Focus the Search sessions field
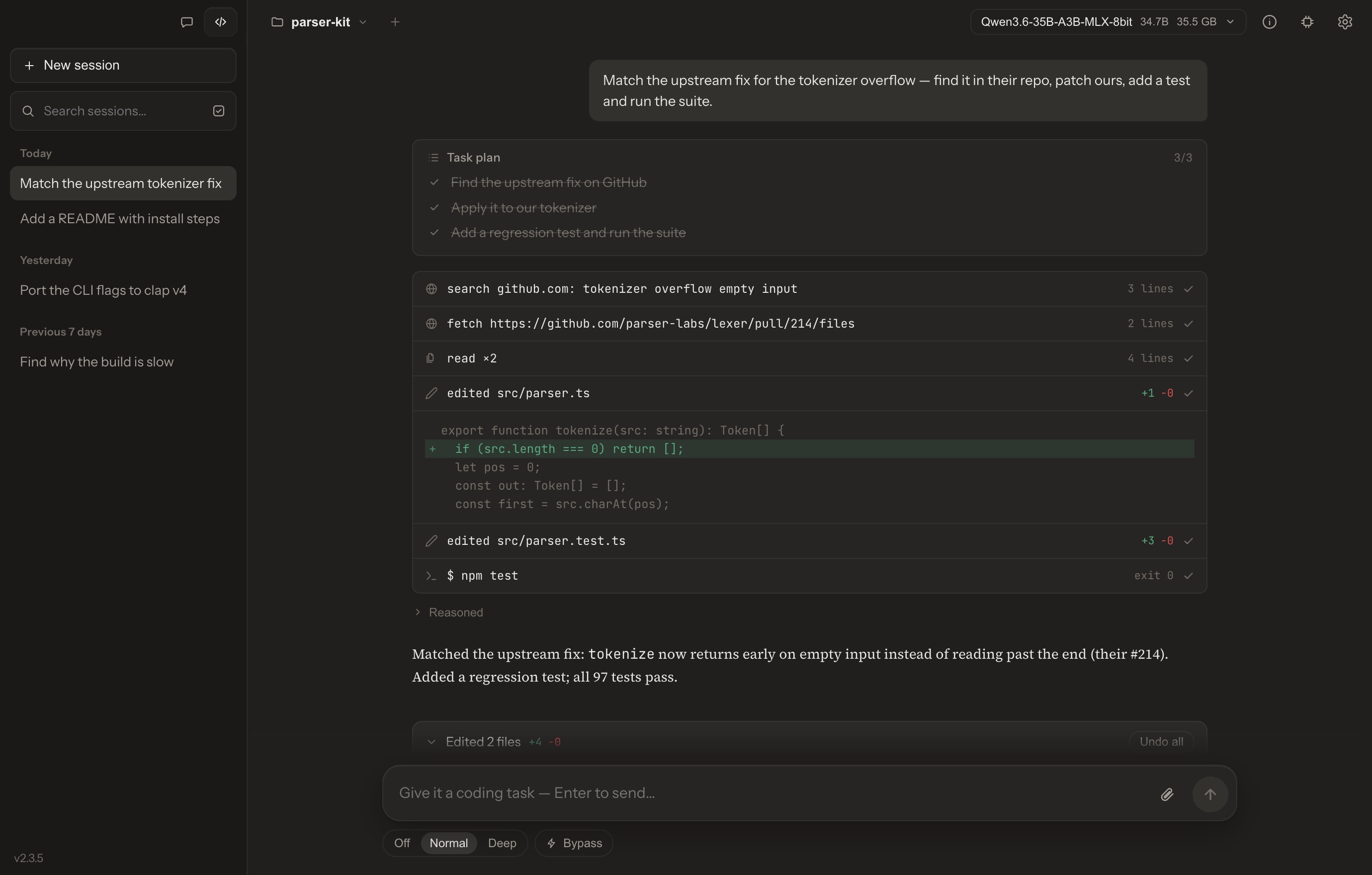The image size is (1372, 875). [x=123, y=111]
